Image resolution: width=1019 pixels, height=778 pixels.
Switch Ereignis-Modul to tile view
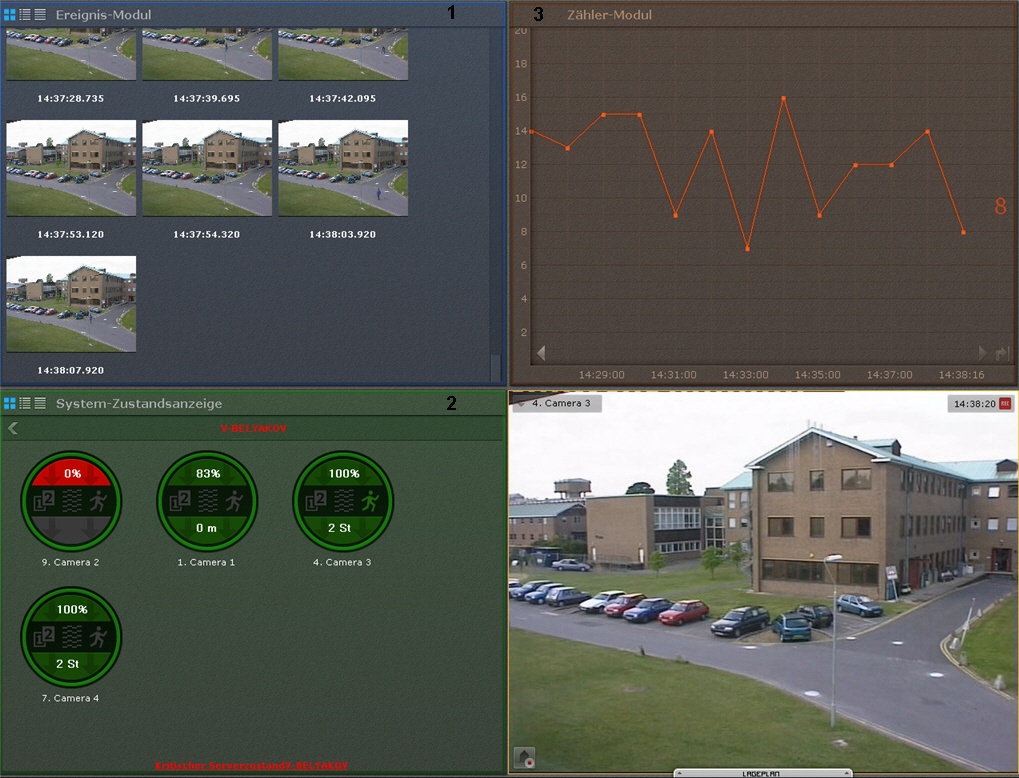[x=10, y=14]
